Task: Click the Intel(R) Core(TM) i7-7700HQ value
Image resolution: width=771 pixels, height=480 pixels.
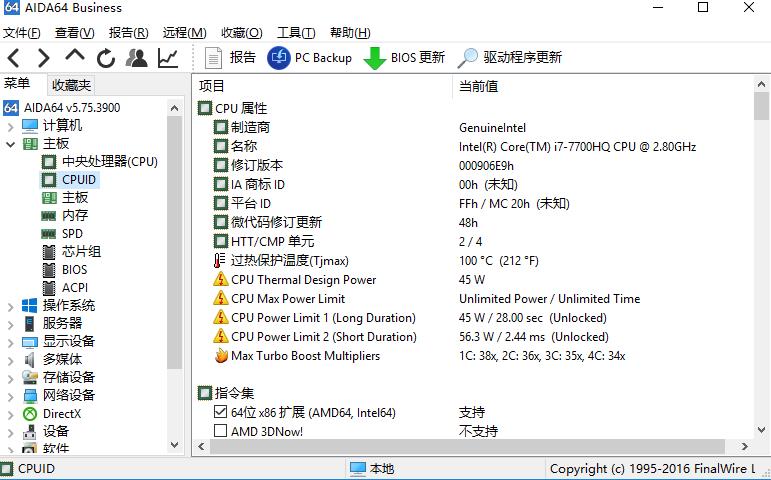Action: click(x=577, y=147)
